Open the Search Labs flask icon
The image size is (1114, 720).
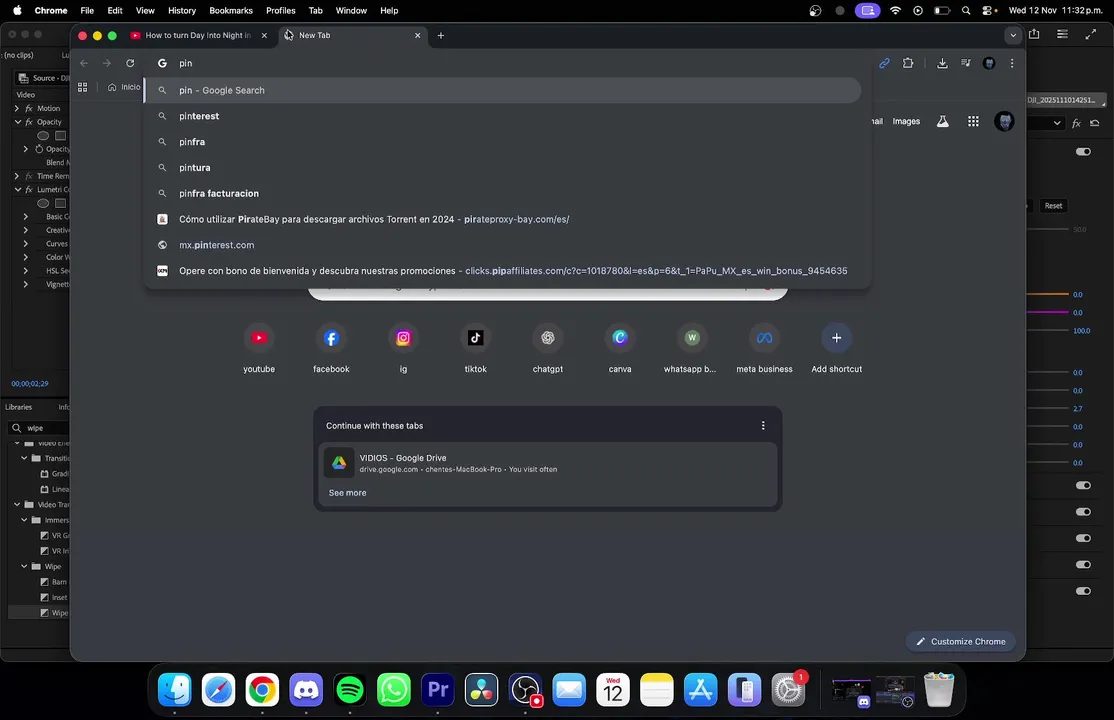click(943, 122)
